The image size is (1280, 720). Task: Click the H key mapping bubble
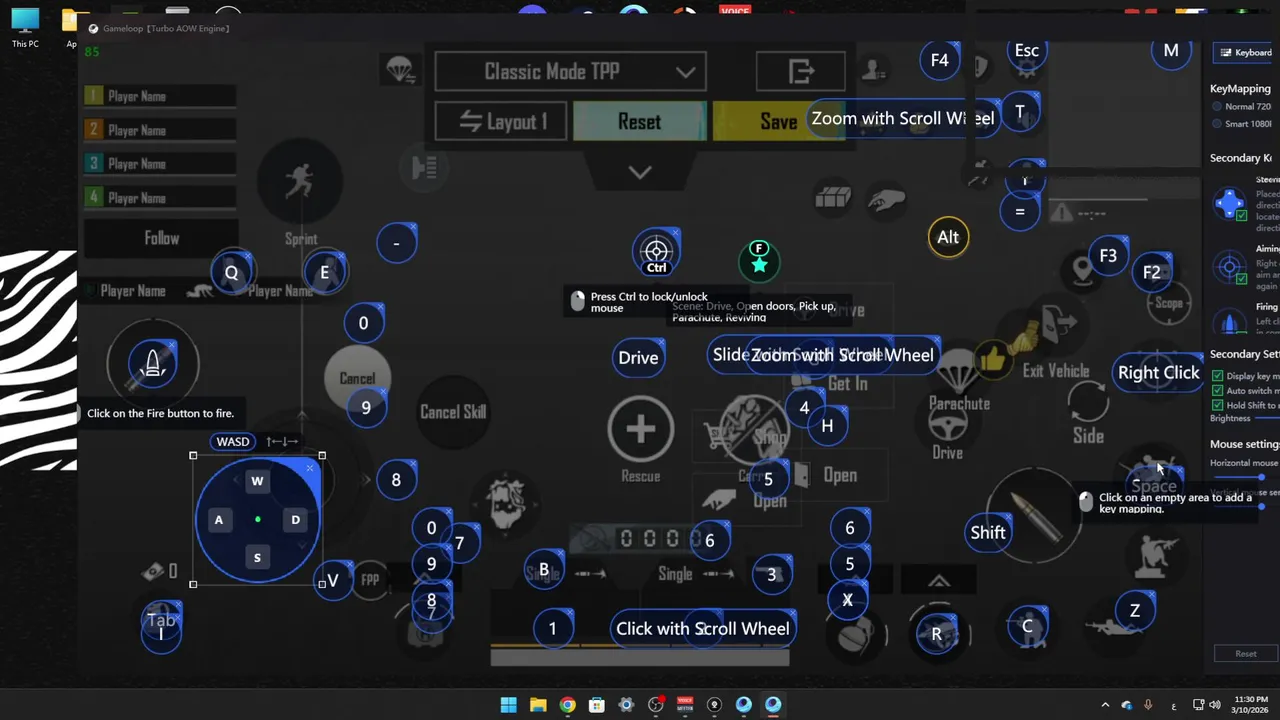(827, 425)
